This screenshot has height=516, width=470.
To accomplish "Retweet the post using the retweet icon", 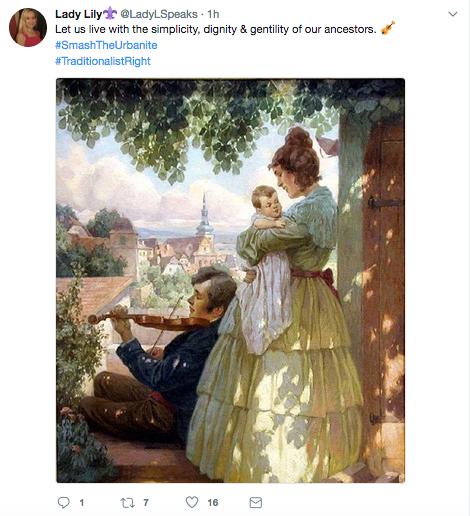I will pyautogui.click(x=127, y=502).
